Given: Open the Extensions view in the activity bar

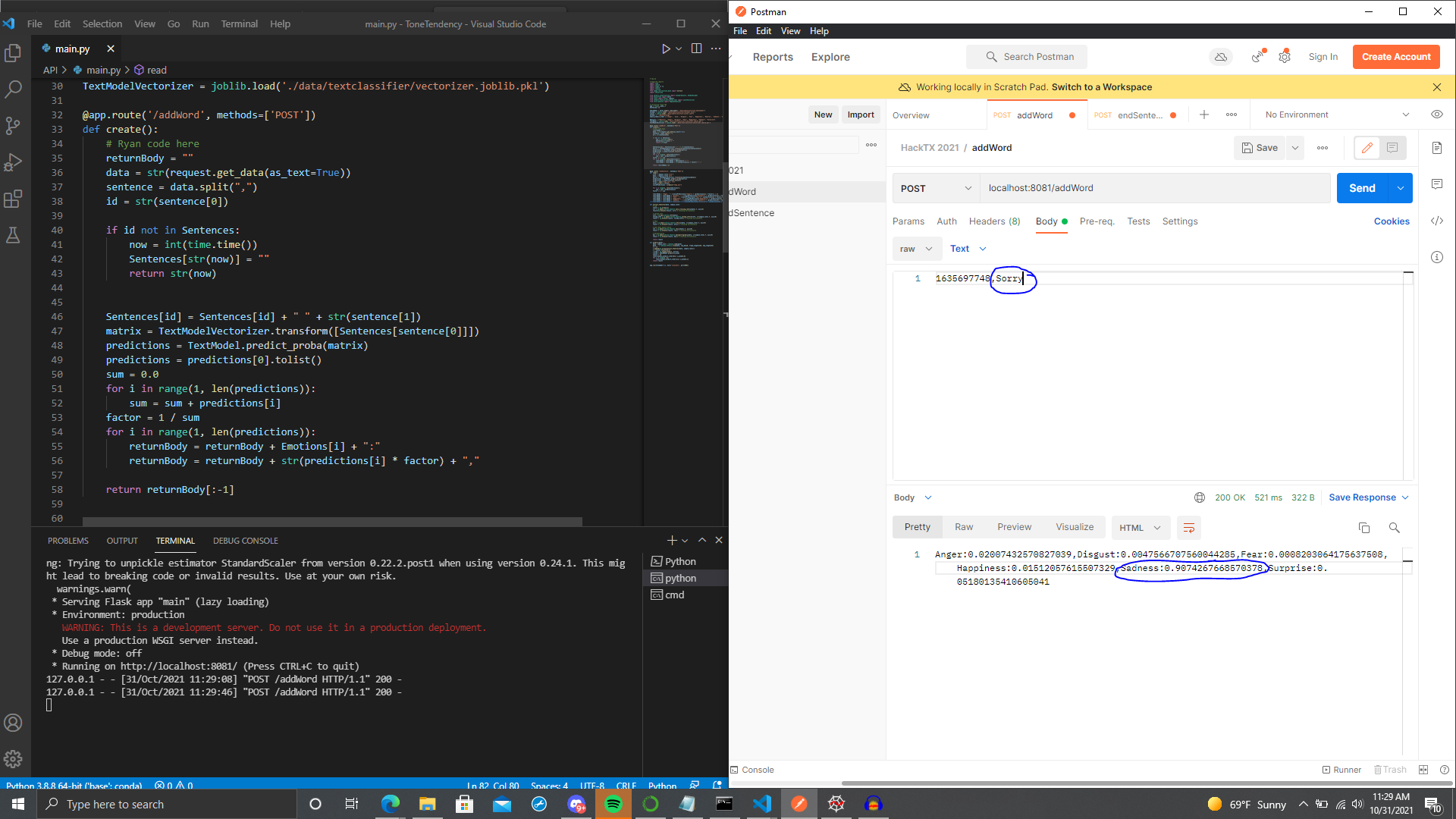Looking at the screenshot, I should (13, 199).
